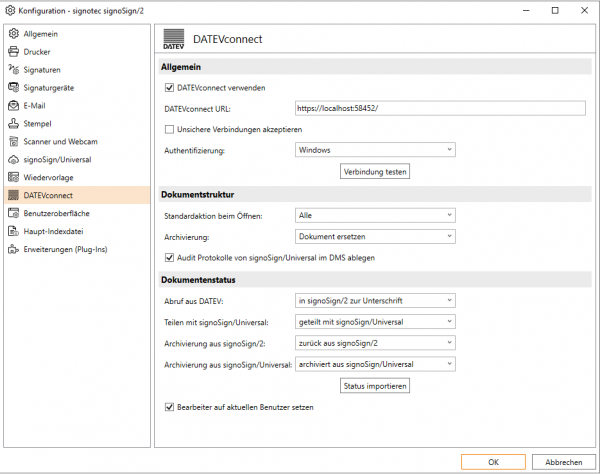Expand Archivierung aus signoSign/2 dropdown

375,343
